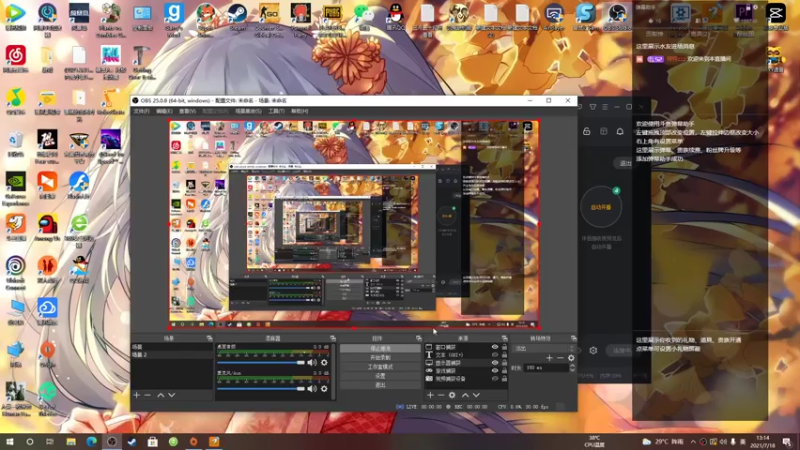800x450 pixels.
Task: Open 工具(T) menu in OBS
Action: pyautogui.click(x=277, y=111)
